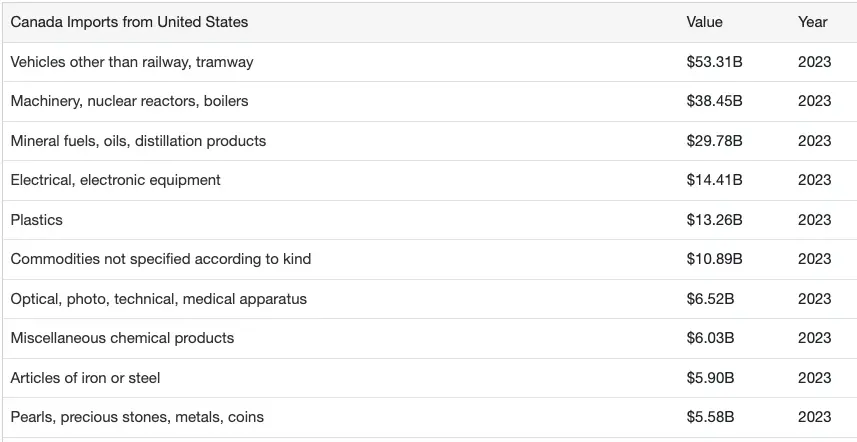Click the $53.31B value cell
The width and height of the screenshot is (857, 442).
click(x=714, y=62)
